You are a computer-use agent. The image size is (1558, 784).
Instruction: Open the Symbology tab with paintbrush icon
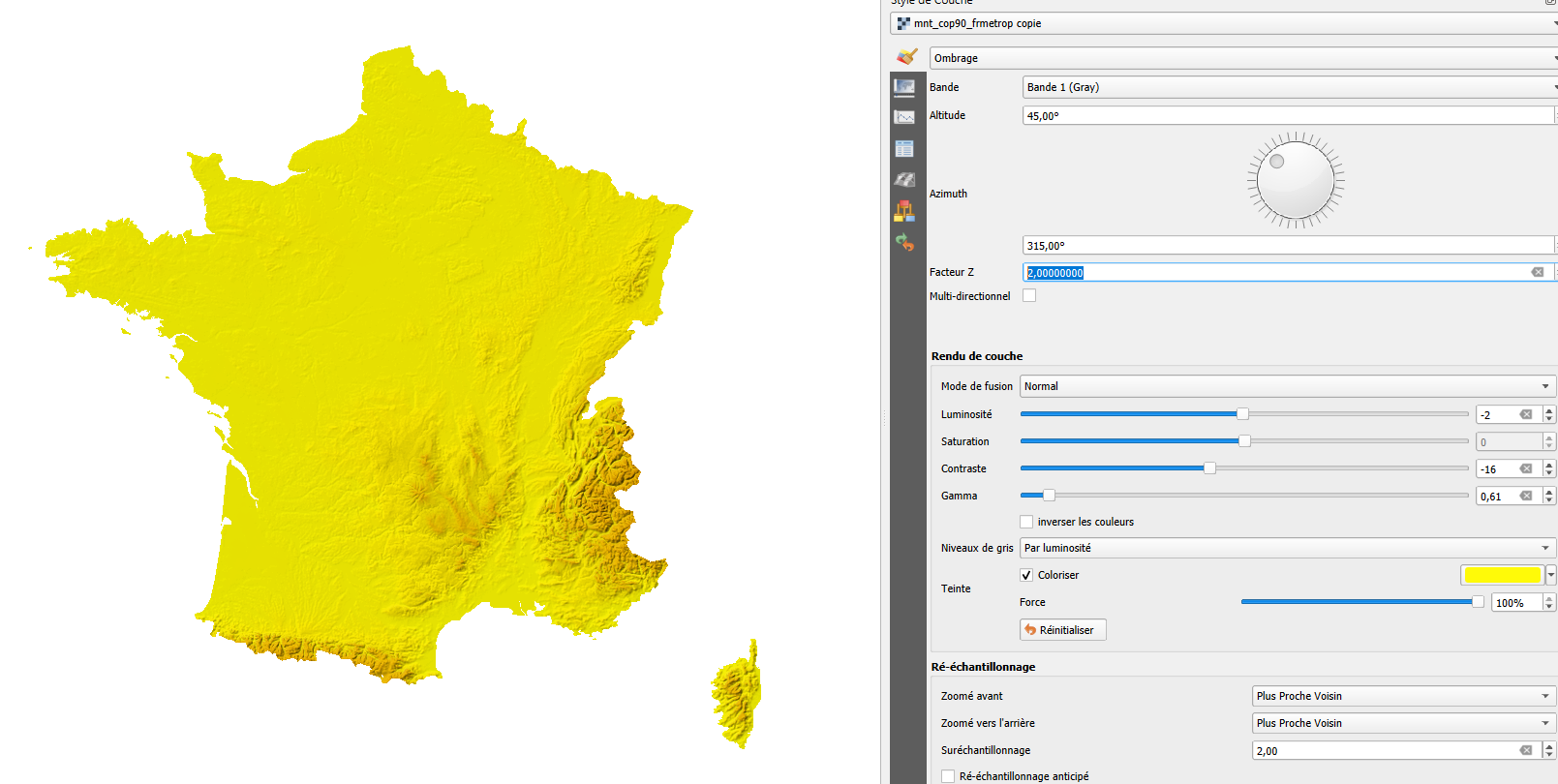[906, 57]
